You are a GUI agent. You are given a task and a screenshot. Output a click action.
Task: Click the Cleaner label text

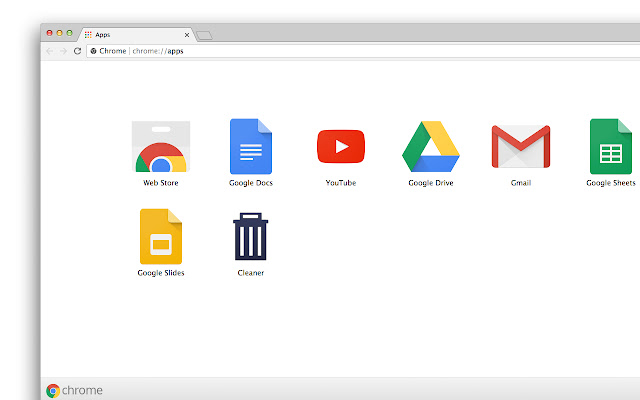point(251,273)
